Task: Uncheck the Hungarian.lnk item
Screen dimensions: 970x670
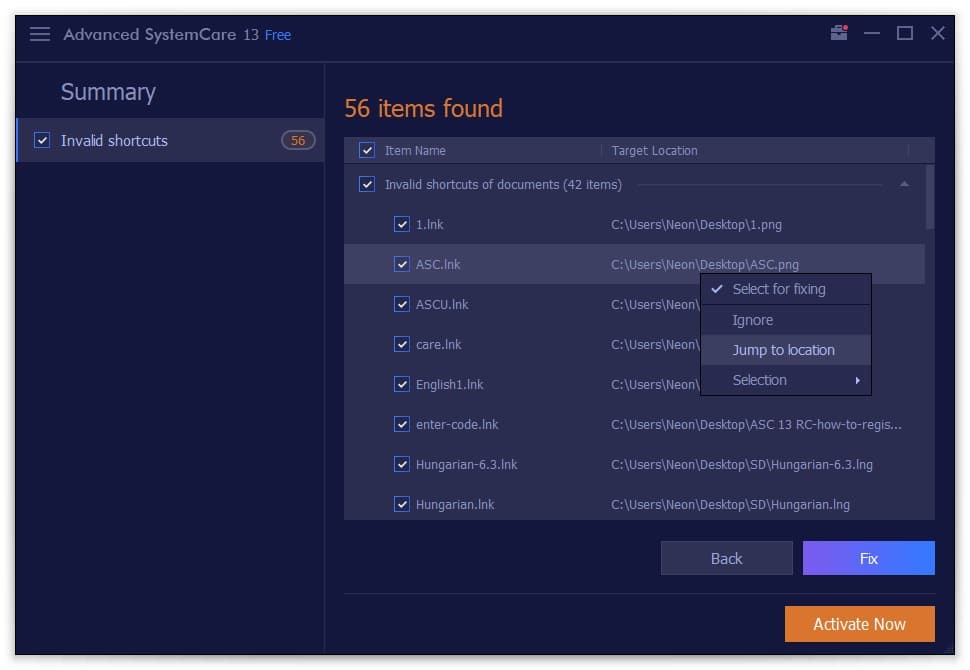Action: pos(401,504)
